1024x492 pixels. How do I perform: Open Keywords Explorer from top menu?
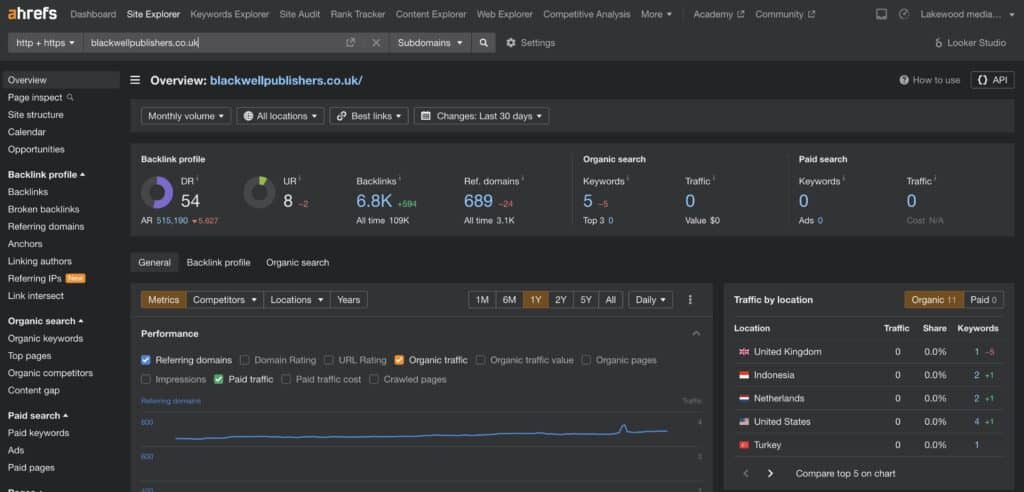tap(229, 14)
